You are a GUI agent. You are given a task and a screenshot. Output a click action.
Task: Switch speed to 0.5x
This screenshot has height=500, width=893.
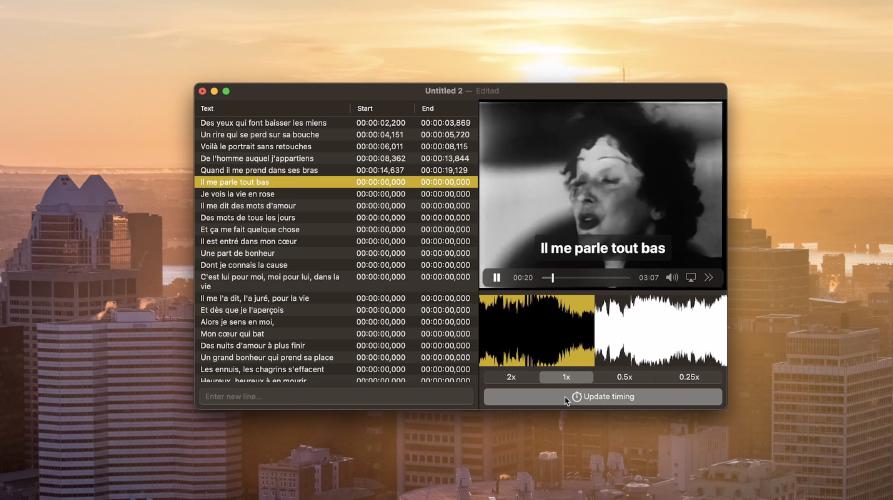tap(624, 377)
